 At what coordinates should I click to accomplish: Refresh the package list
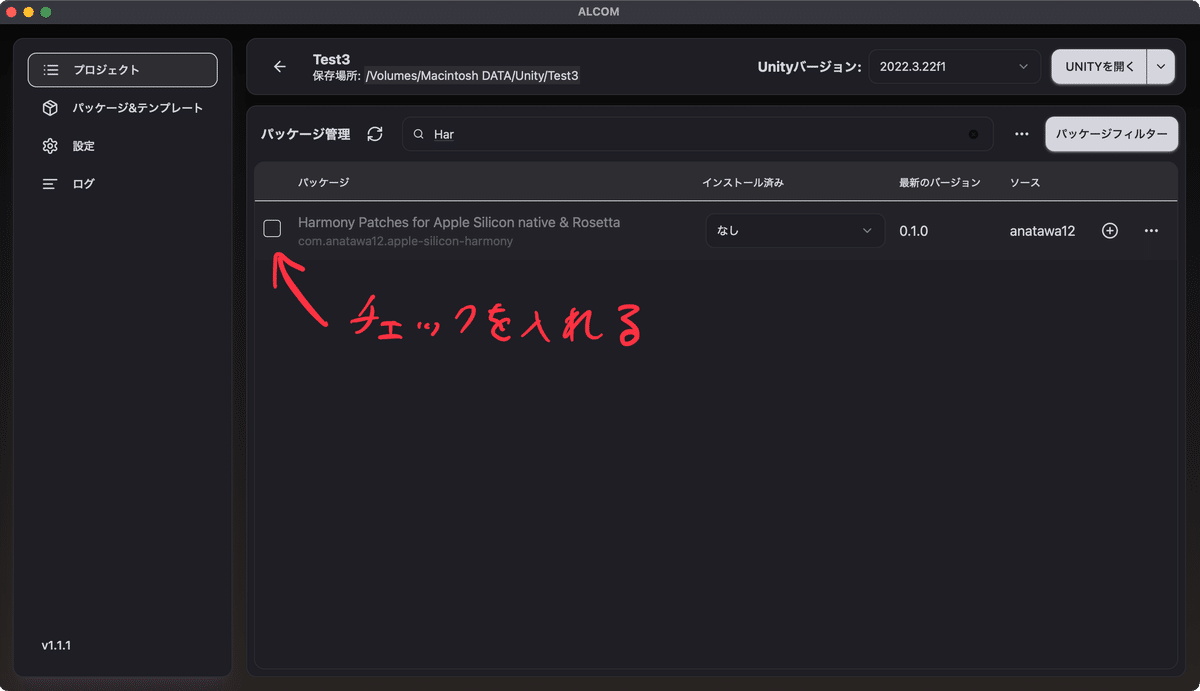tap(374, 133)
